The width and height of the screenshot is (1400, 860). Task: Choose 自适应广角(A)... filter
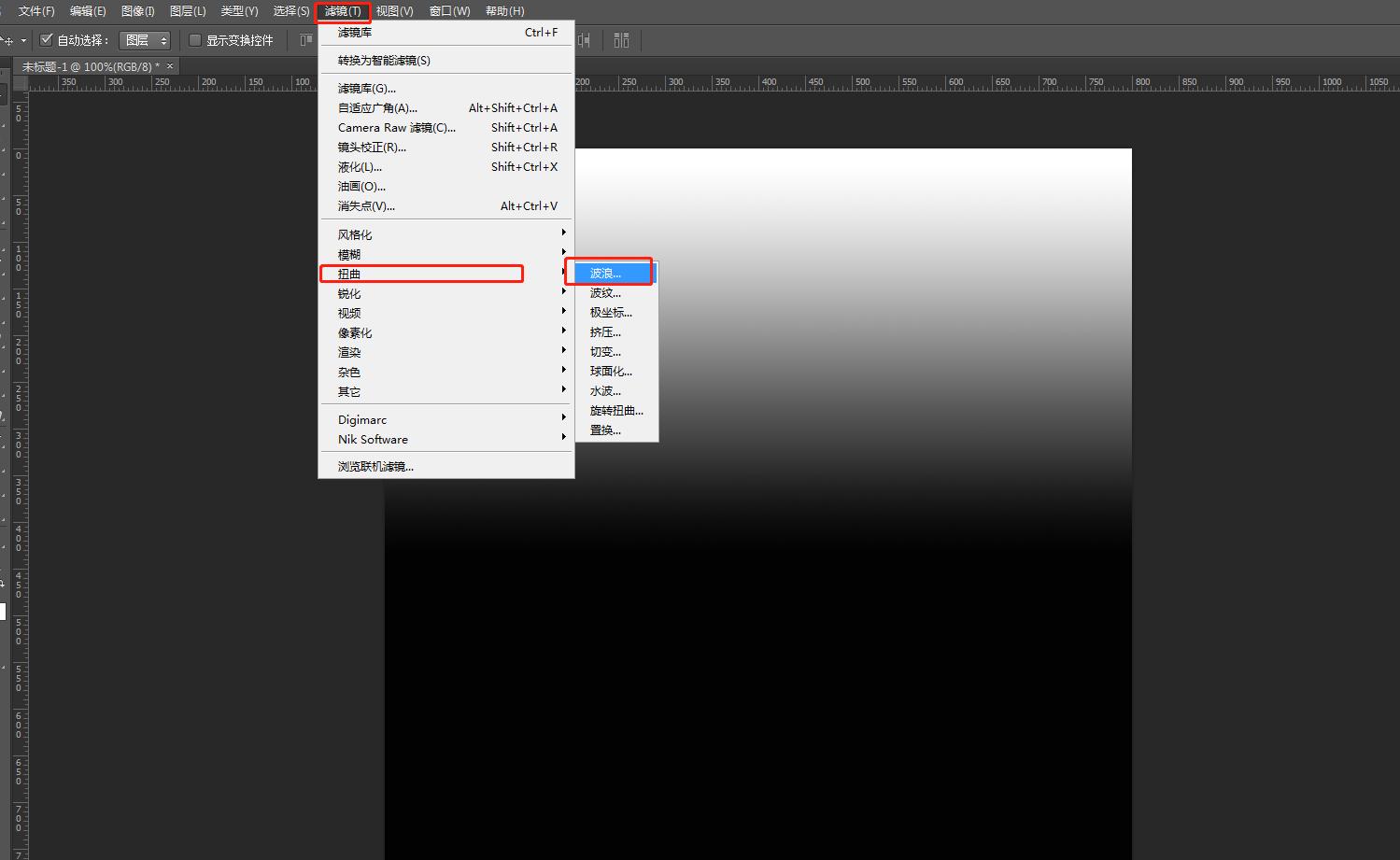446,108
